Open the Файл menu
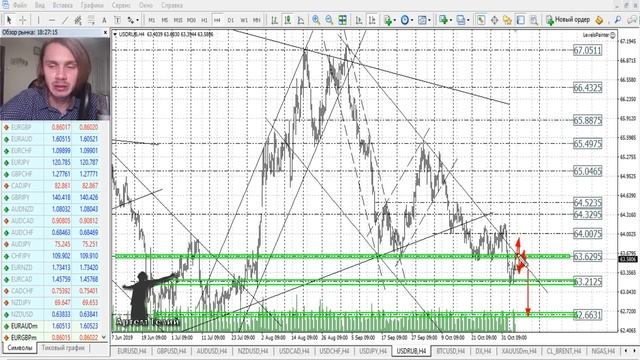 (x=19, y=5)
